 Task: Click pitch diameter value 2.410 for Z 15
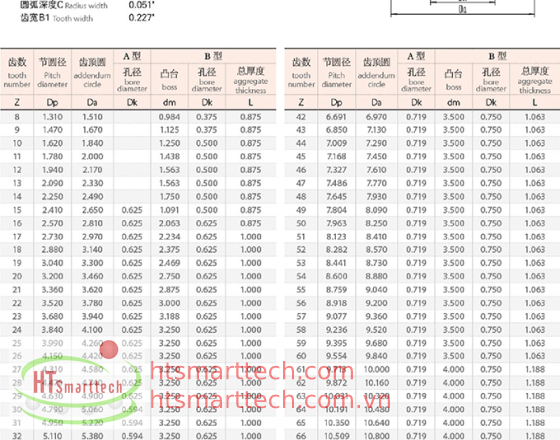pyautogui.click(x=52, y=210)
